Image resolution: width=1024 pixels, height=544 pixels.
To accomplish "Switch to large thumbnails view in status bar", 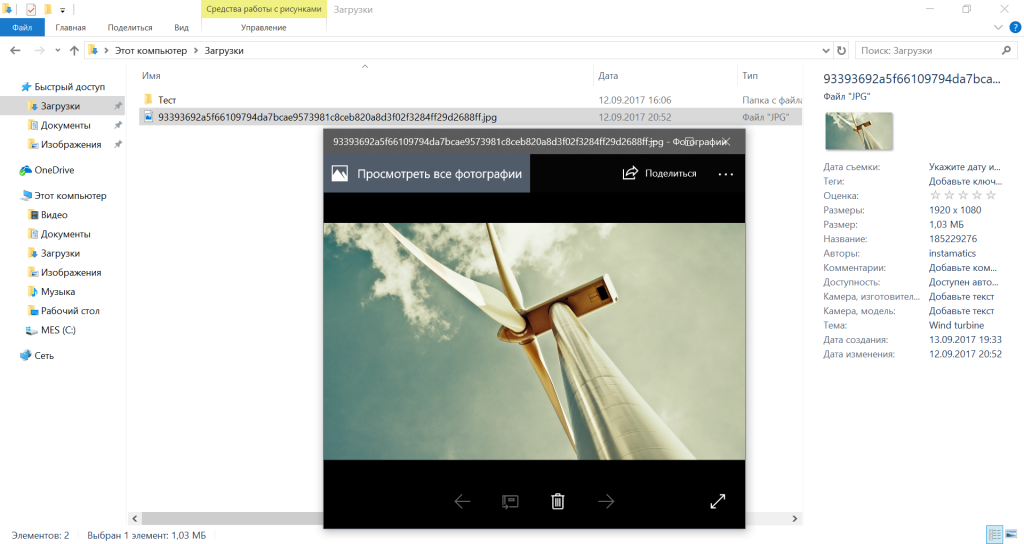I will [1011, 535].
